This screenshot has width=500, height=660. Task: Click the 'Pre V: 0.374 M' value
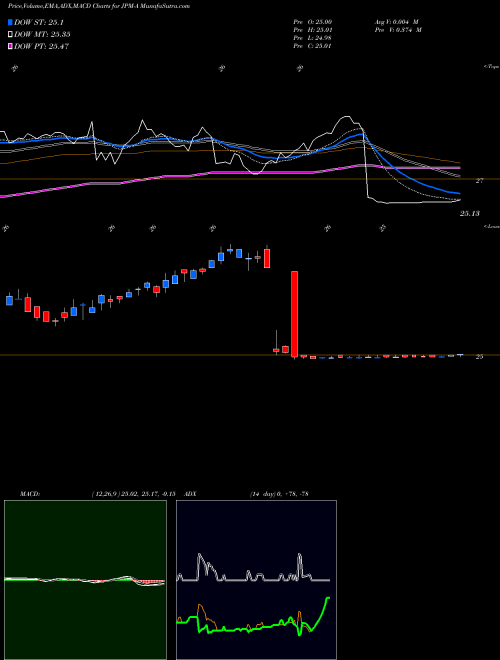[x=398, y=29]
